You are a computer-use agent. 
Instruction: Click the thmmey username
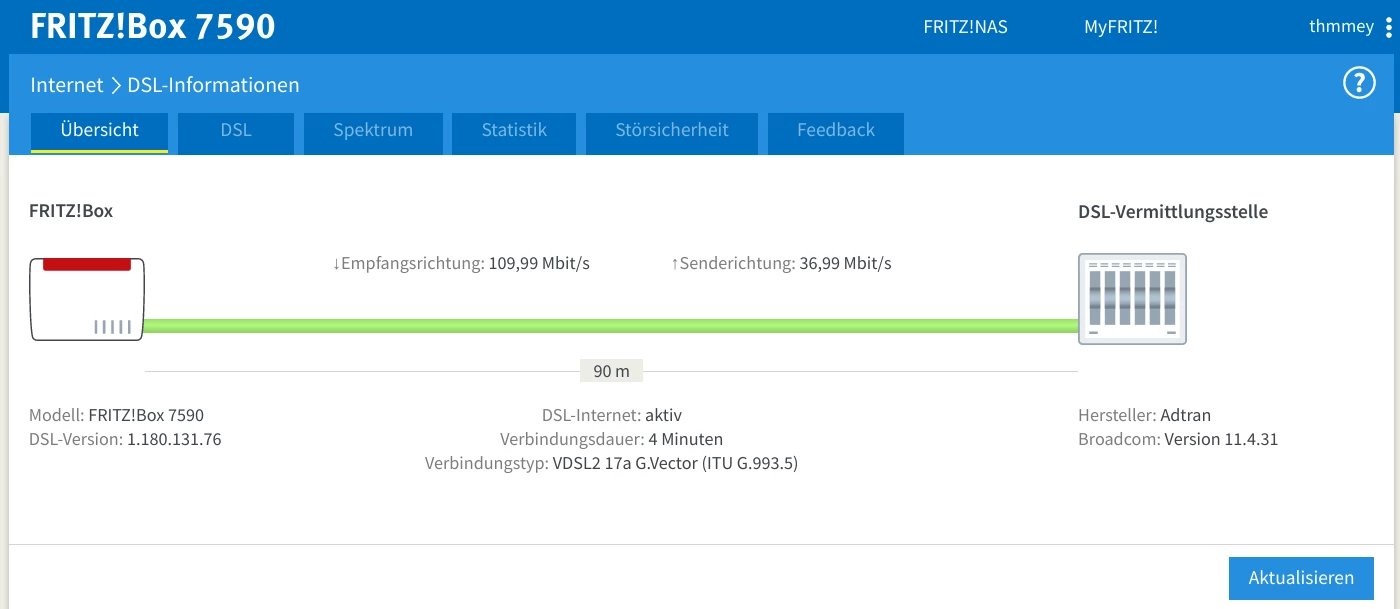point(1341,27)
